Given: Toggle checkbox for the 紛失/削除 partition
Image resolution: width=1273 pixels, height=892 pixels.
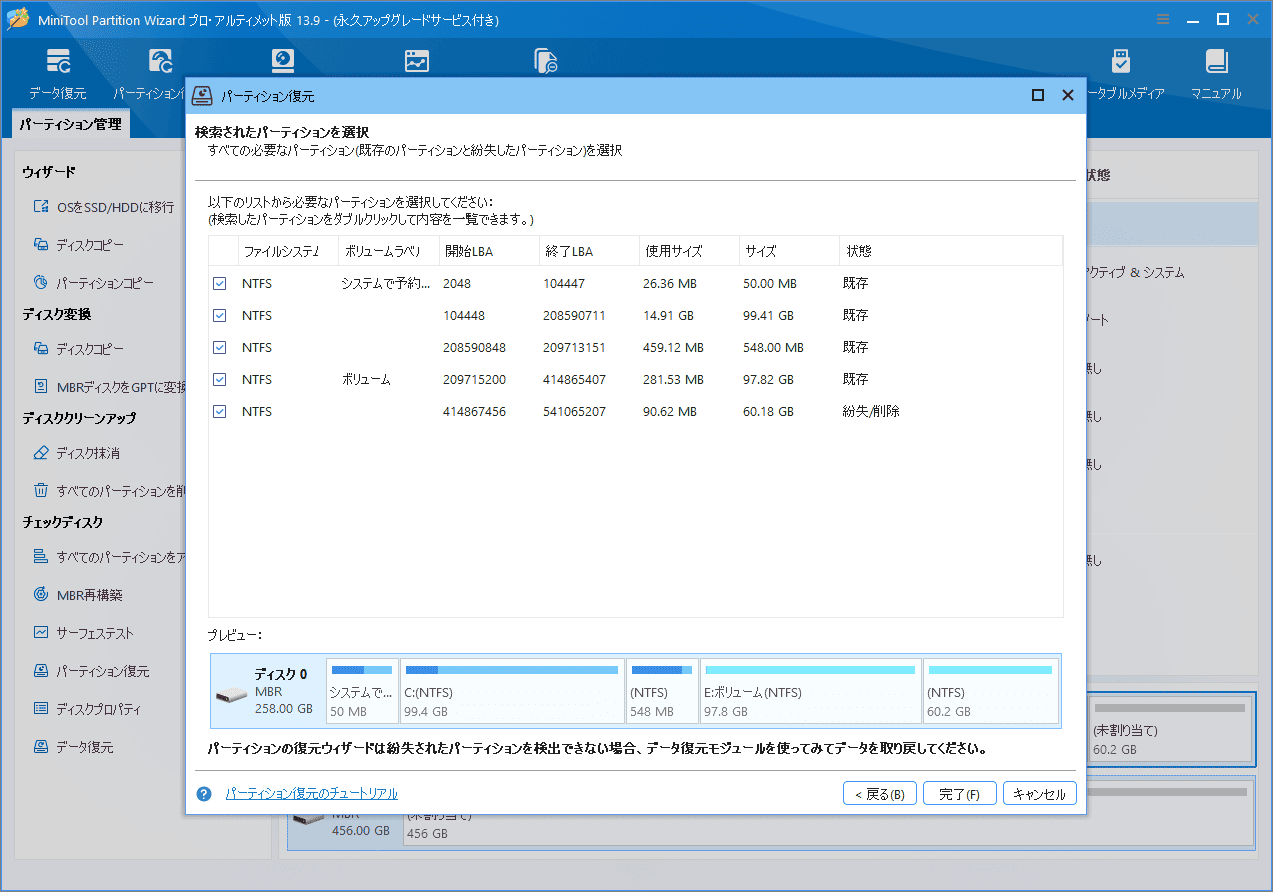Looking at the screenshot, I should [x=219, y=412].
